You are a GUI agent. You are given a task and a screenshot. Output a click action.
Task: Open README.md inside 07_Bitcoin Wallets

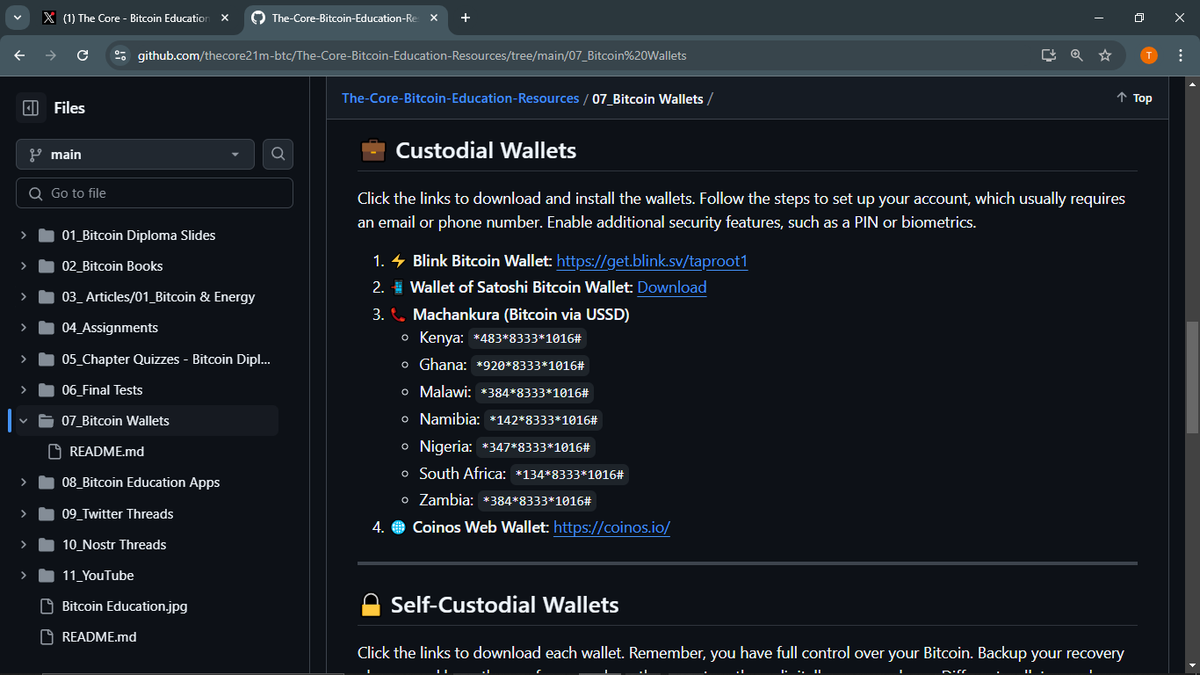point(107,452)
